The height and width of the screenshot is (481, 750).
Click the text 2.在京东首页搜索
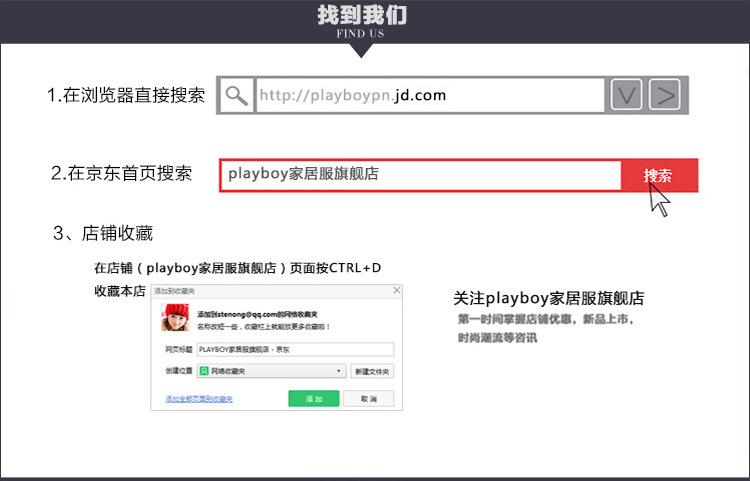(121, 173)
